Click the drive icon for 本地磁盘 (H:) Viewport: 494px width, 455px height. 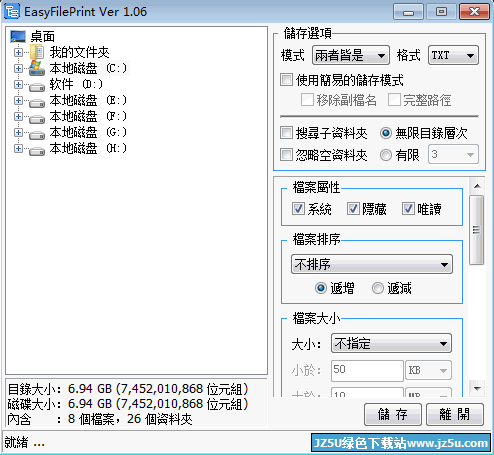(37, 151)
